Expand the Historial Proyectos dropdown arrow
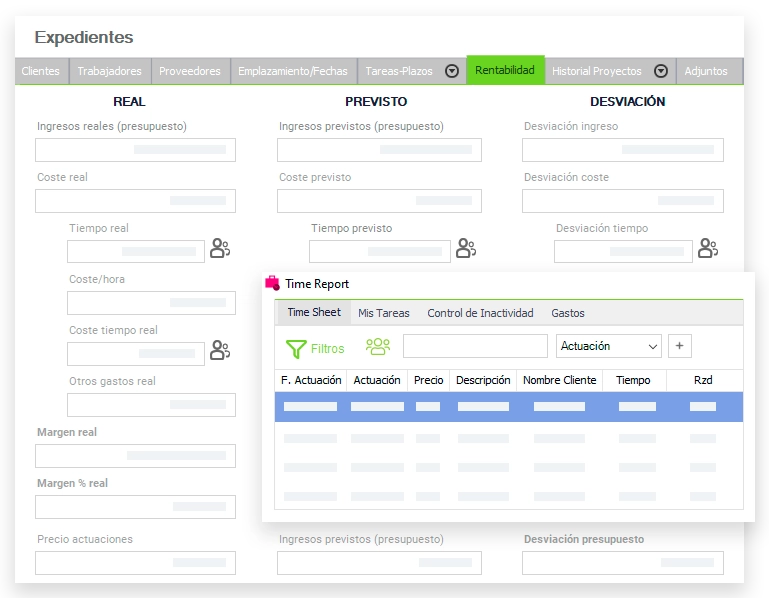The width and height of the screenshot is (769, 598). coord(661,71)
